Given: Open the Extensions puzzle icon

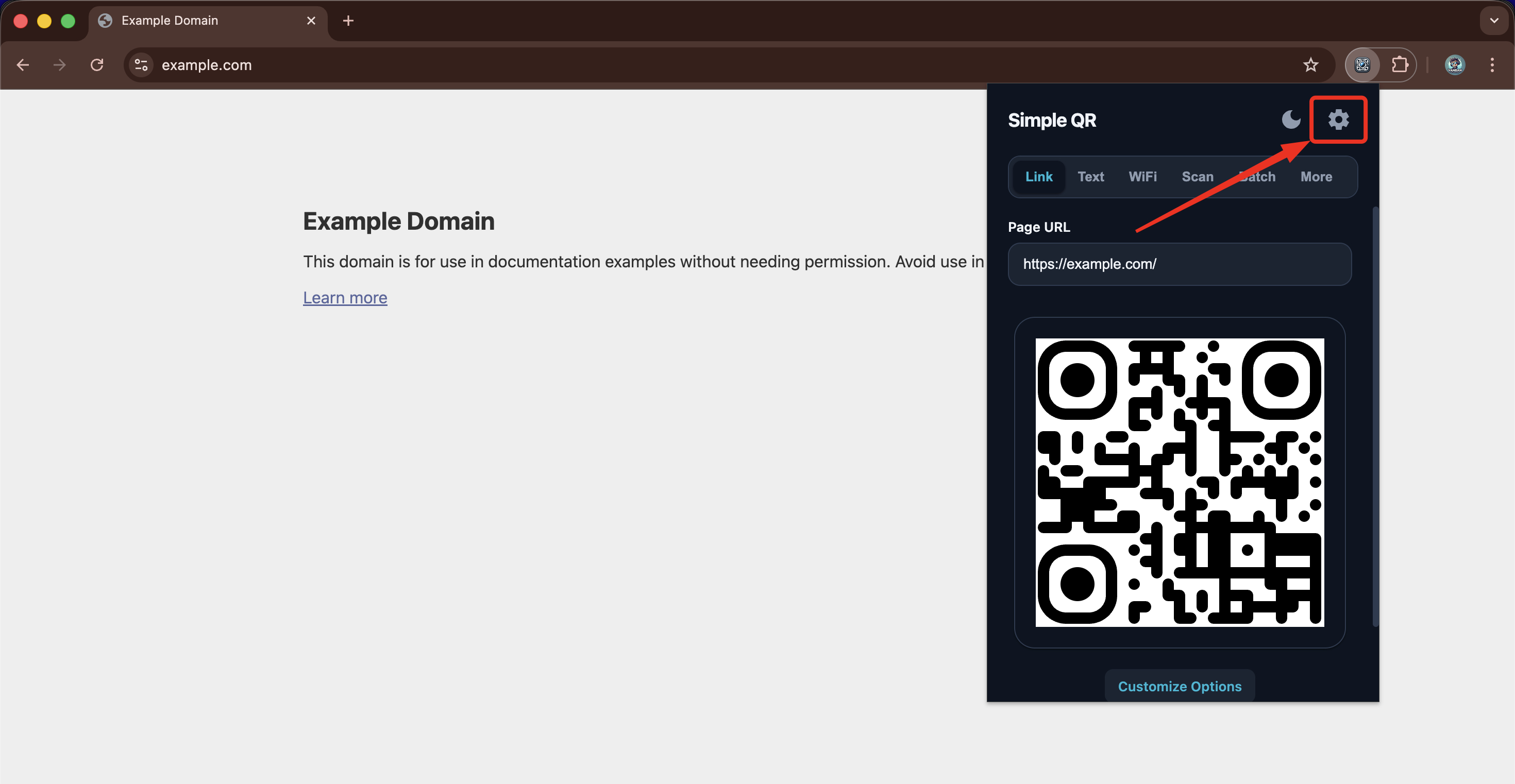Looking at the screenshot, I should 1400,65.
